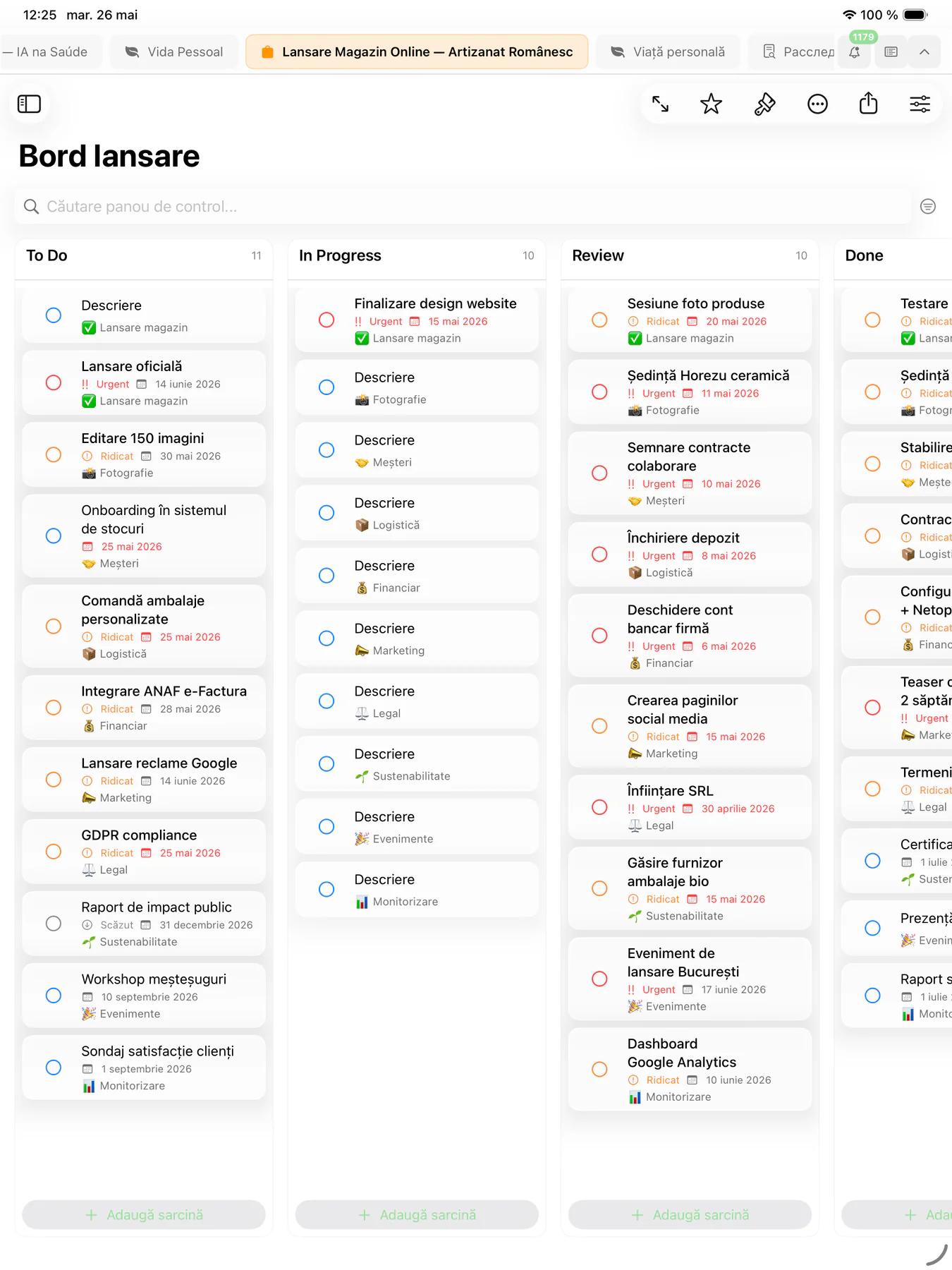The height and width of the screenshot is (1270, 952).
Task: Click Sustenabilitate seedling on Raport card
Action: 89,941
